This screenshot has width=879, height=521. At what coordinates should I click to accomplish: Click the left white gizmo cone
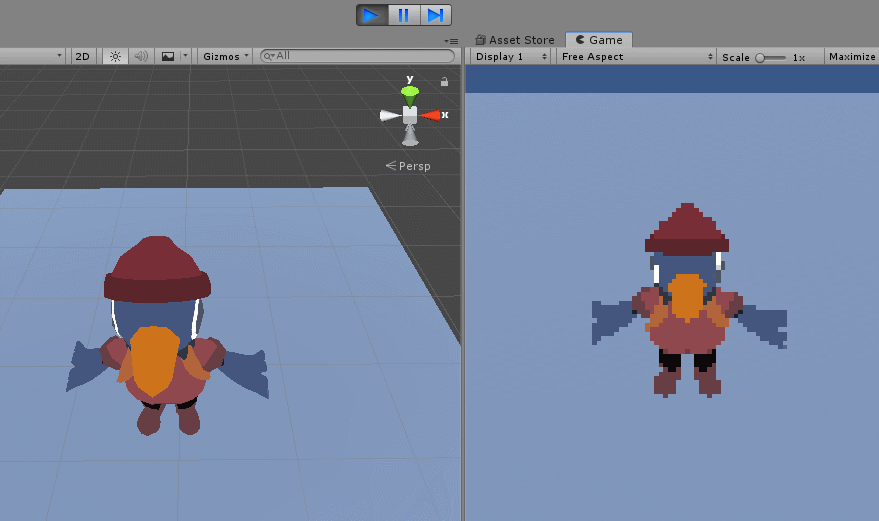tap(391, 116)
